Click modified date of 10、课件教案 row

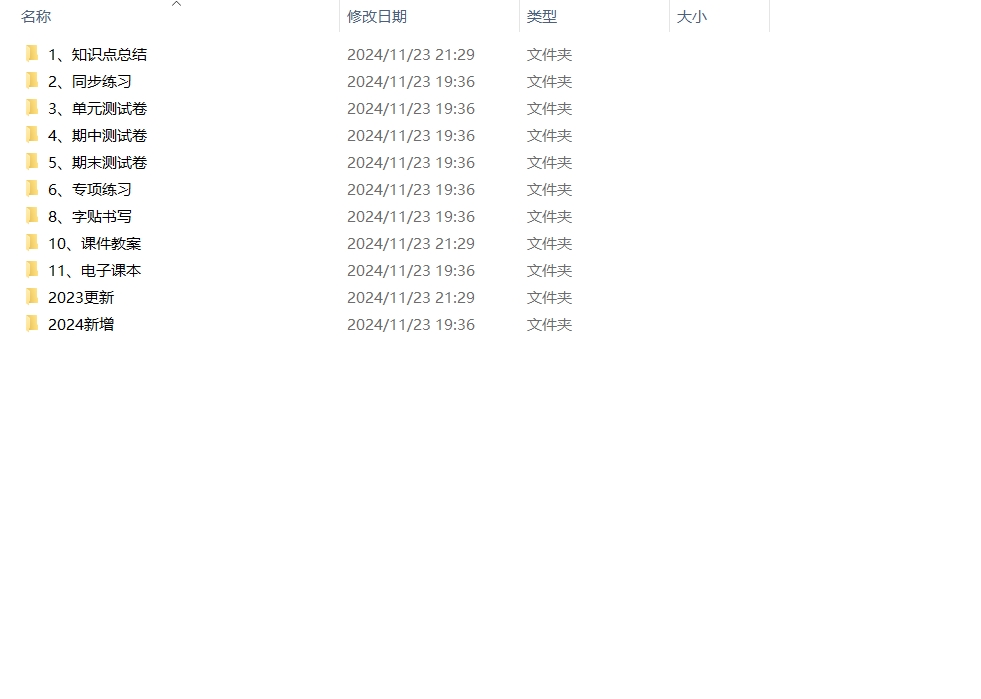(x=411, y=243)
